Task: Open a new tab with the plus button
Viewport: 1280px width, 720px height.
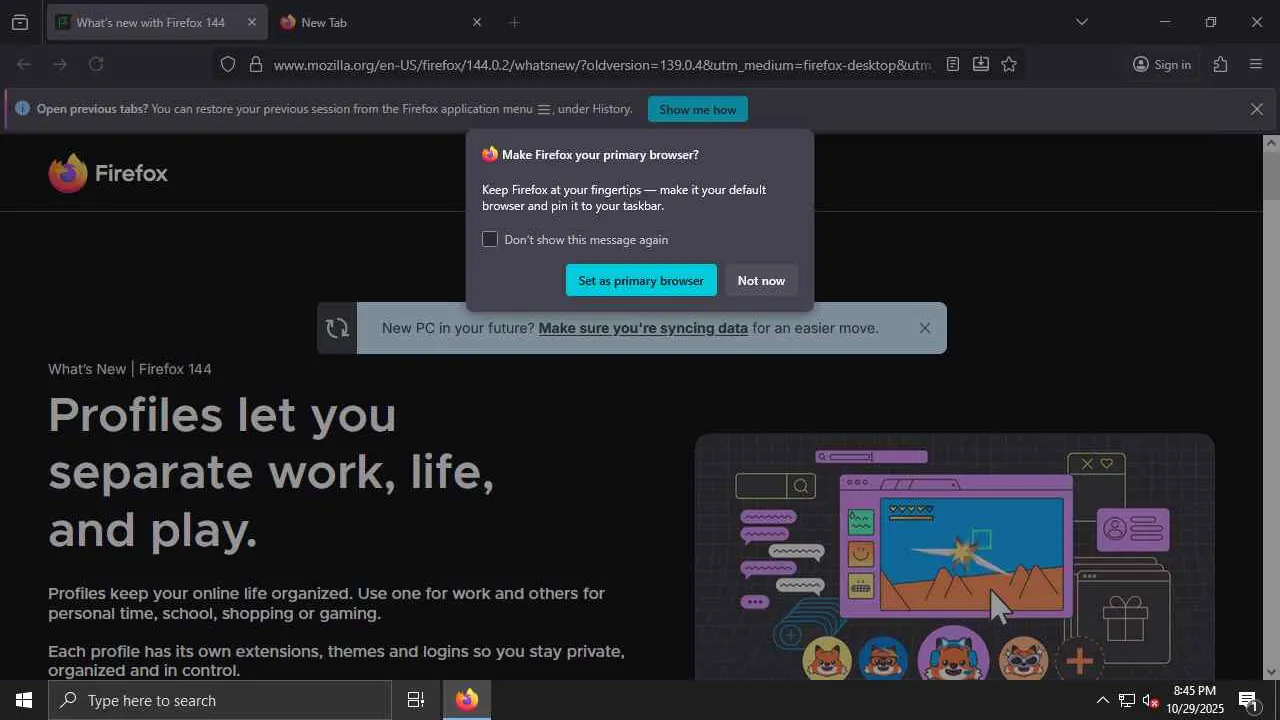Action: (514, 22)
